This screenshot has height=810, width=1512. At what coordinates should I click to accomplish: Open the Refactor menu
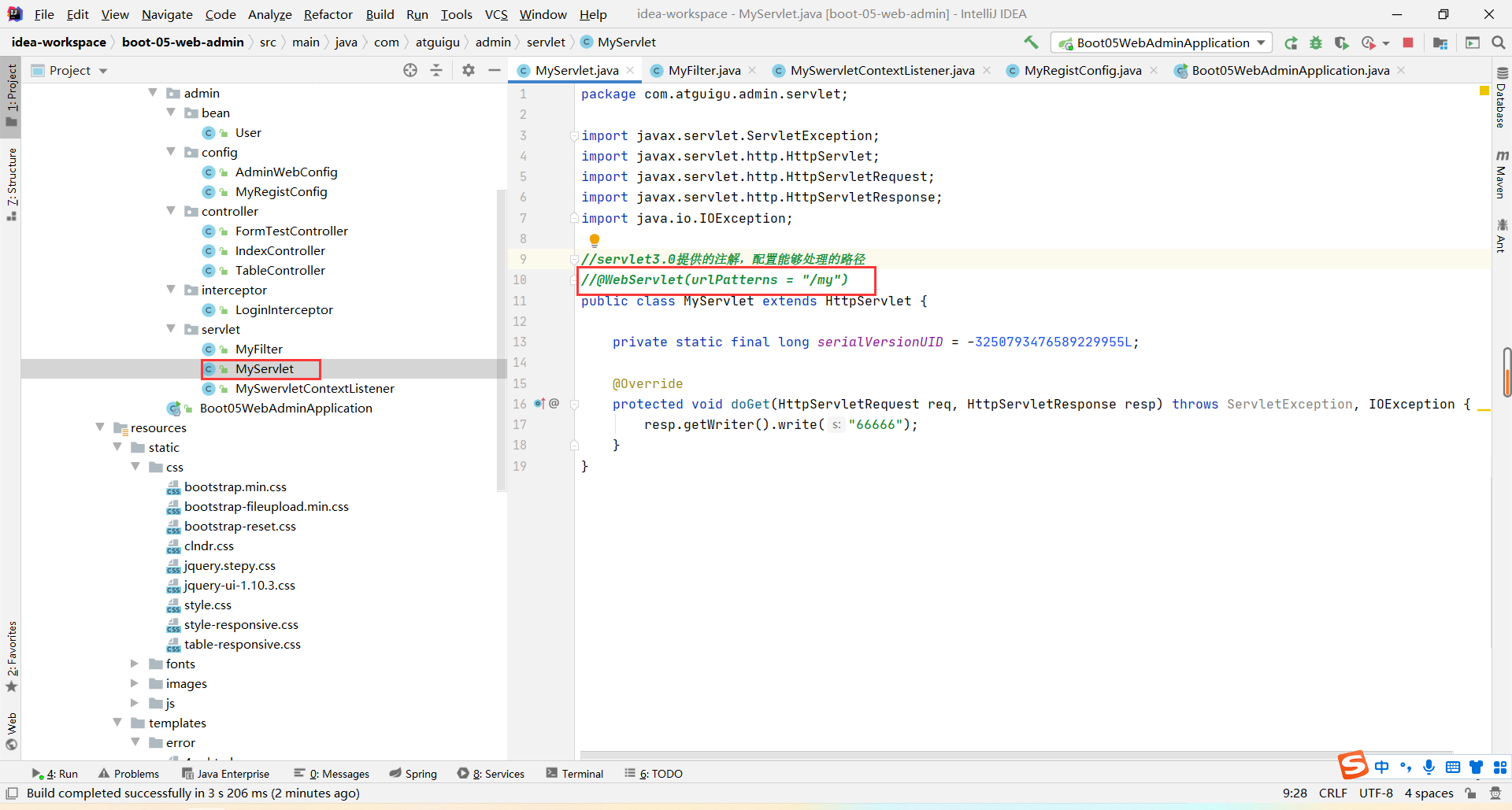(x=328, y=14)
